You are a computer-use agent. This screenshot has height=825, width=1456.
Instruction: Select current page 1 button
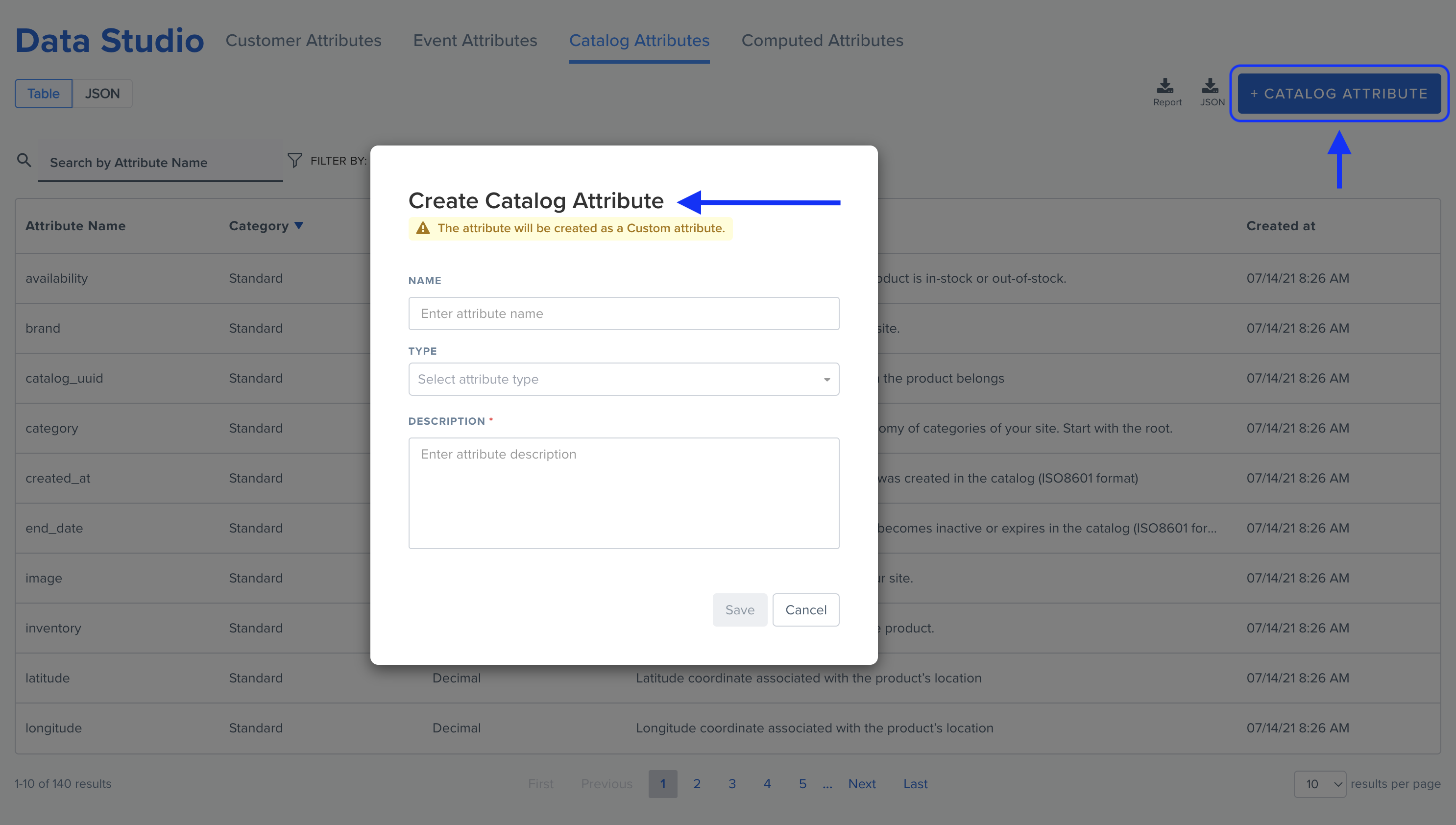663,784
